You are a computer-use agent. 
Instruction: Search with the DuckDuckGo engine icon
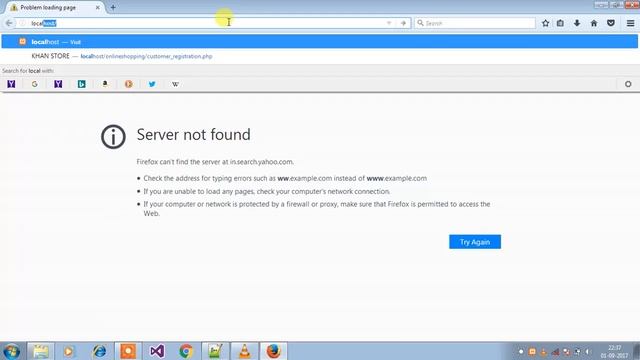[129, 84]
